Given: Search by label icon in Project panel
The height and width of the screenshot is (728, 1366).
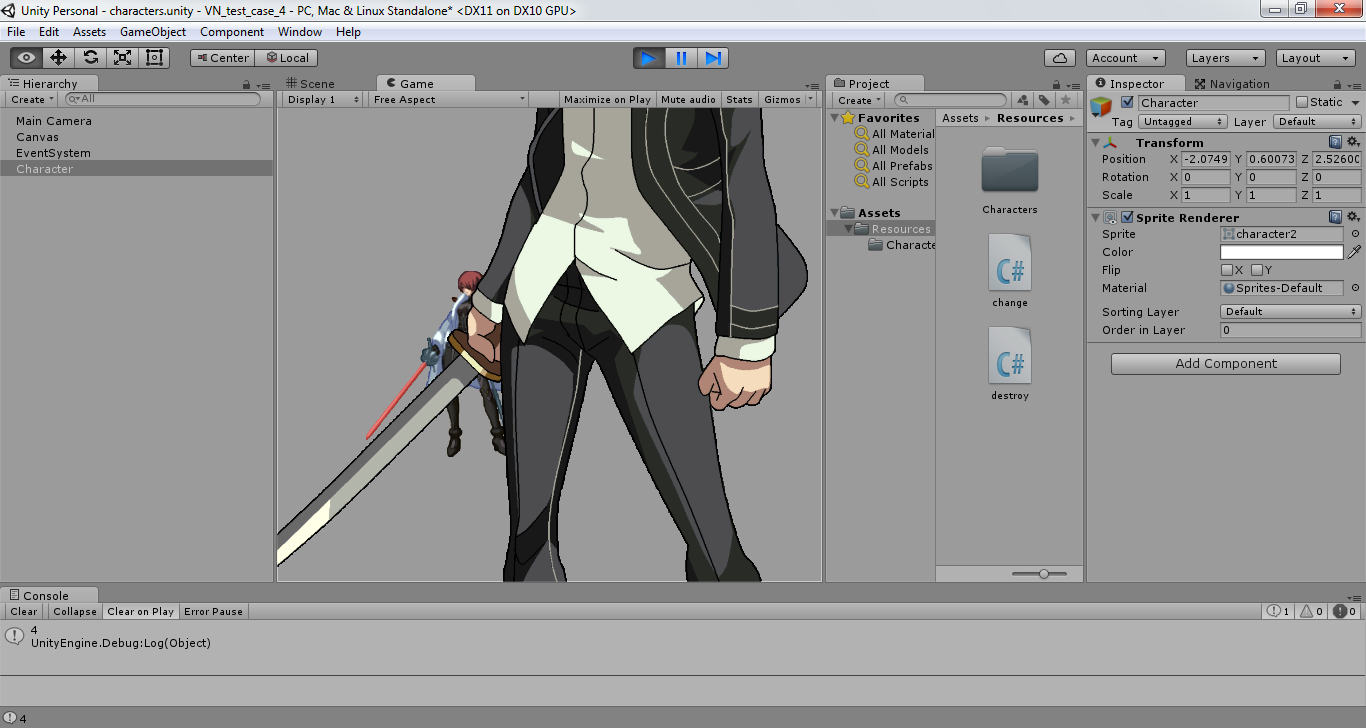Looking at the screenshot, I should pyautogui.click(x=1044, y=100).
